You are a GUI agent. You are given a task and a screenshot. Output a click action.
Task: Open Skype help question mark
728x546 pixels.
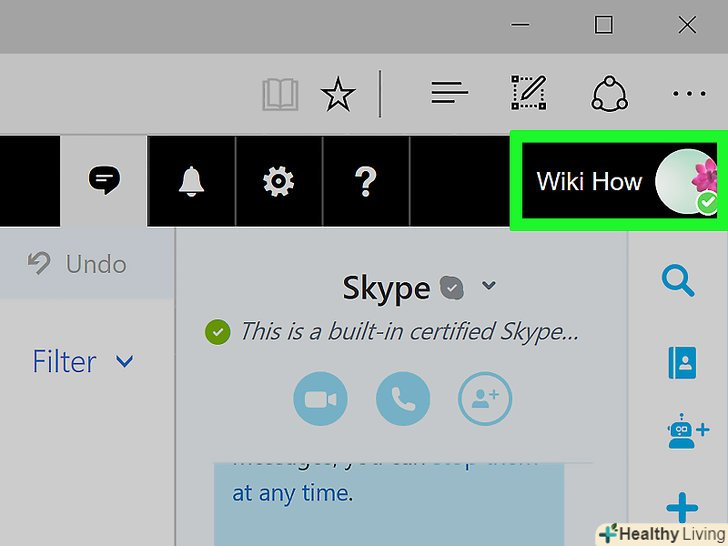(x=366, y=182)
